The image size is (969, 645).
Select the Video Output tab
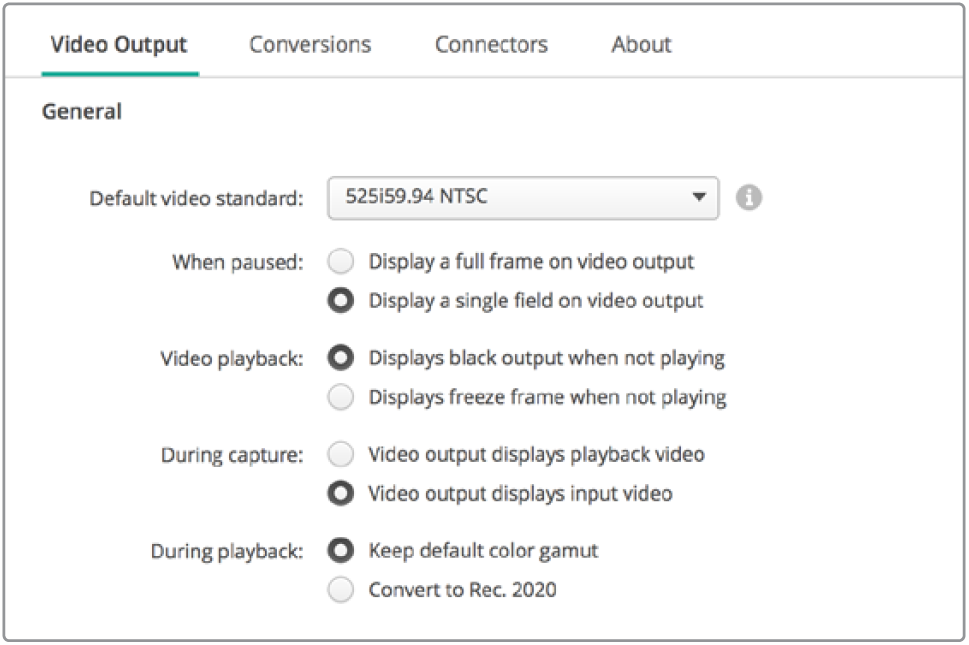[119, 45]
